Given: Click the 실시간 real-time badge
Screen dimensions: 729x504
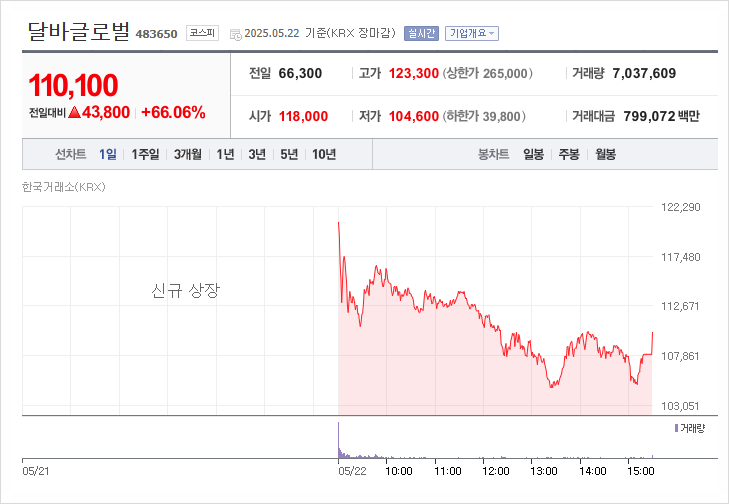Looking at the screenshot, I should pyautogui.click(x=421, y=33).
